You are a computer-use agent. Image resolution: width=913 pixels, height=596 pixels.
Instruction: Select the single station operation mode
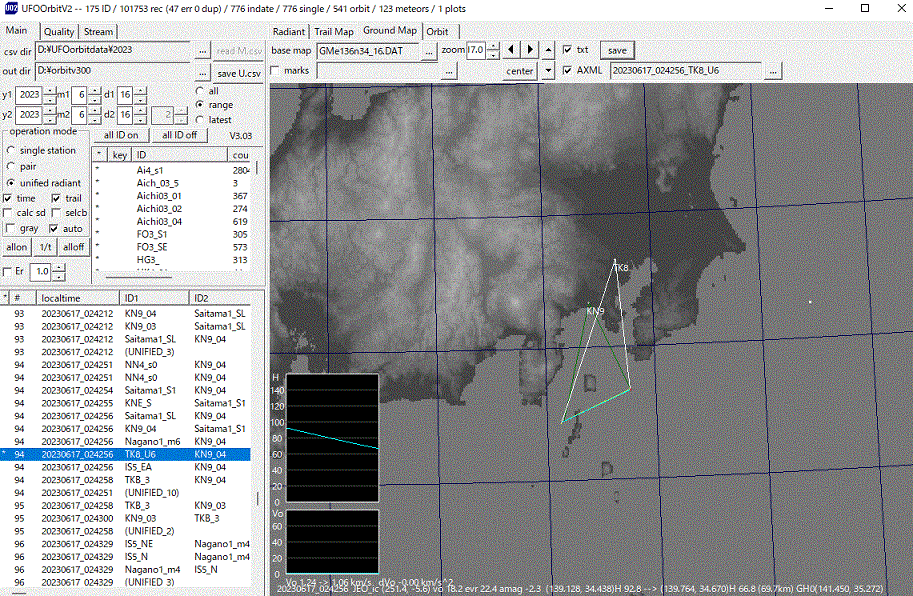[12, 150]
